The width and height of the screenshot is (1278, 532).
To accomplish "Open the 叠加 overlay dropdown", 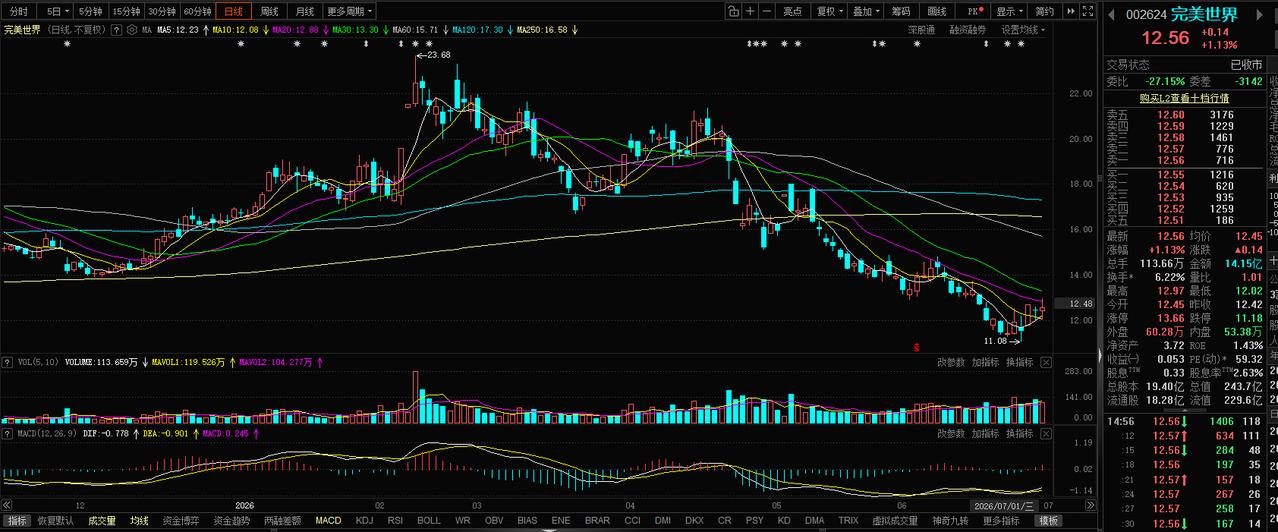I will click(865, 11).
